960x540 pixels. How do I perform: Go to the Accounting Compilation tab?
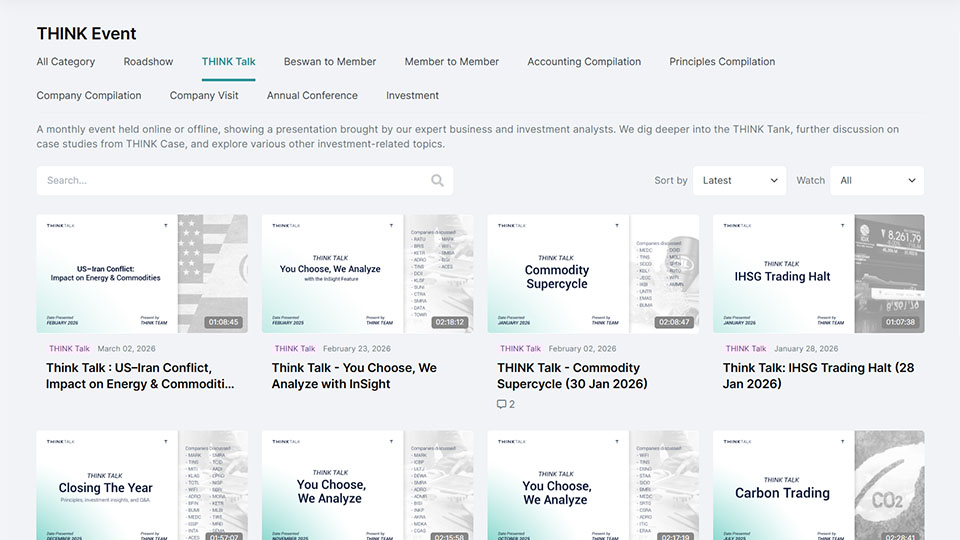(x=584, y=62)
